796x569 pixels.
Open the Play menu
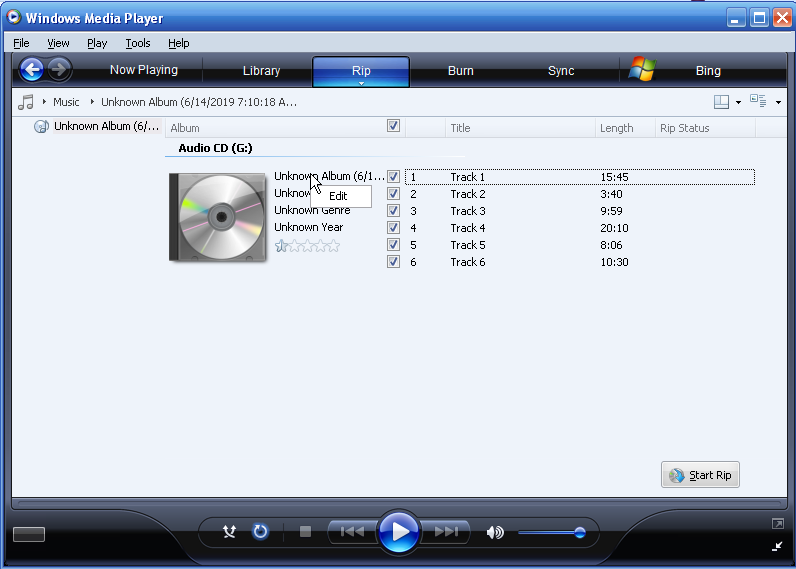(x=97, y=43)
